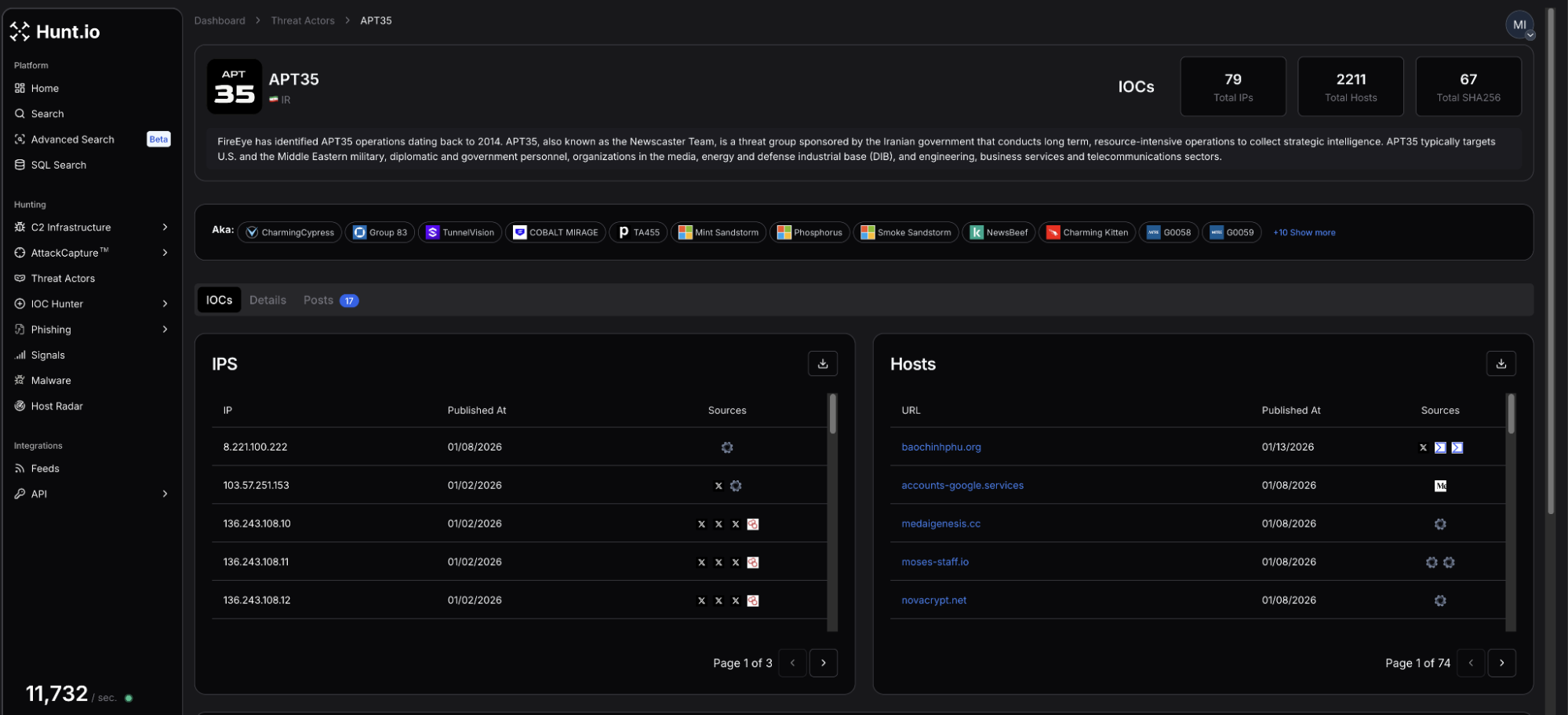Open the baochinhphu.org host link
This screenshot has width=1568, height=715.
click(x=940, y=447)
